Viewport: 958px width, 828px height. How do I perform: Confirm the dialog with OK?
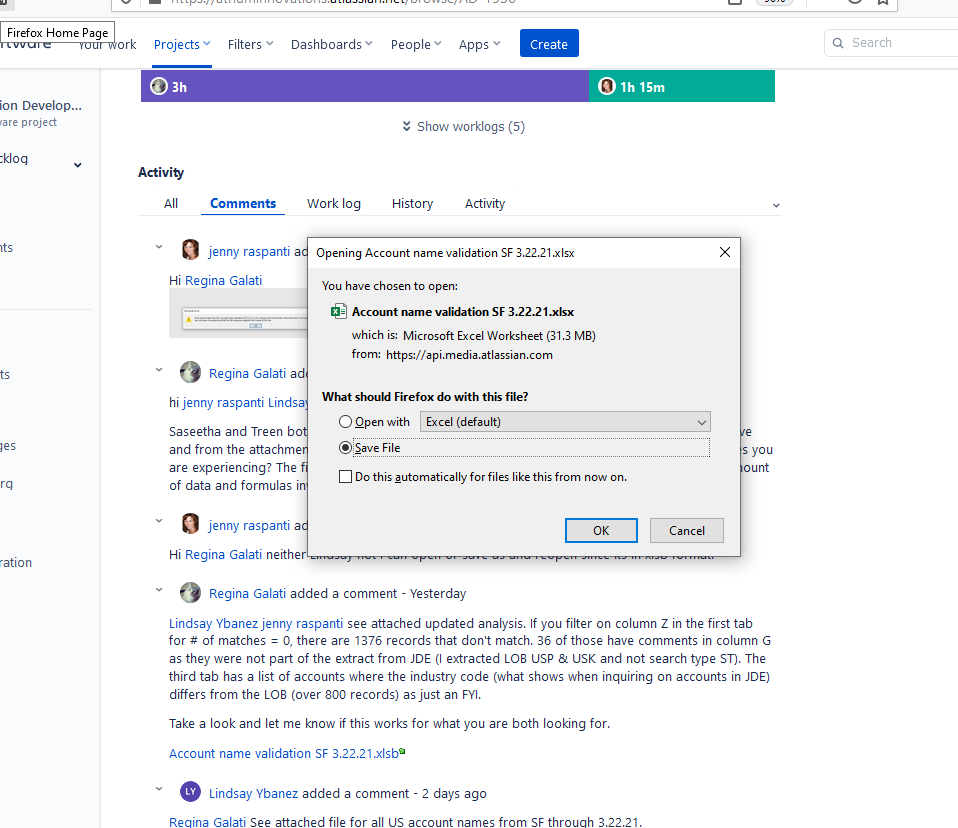pos(601,530)
